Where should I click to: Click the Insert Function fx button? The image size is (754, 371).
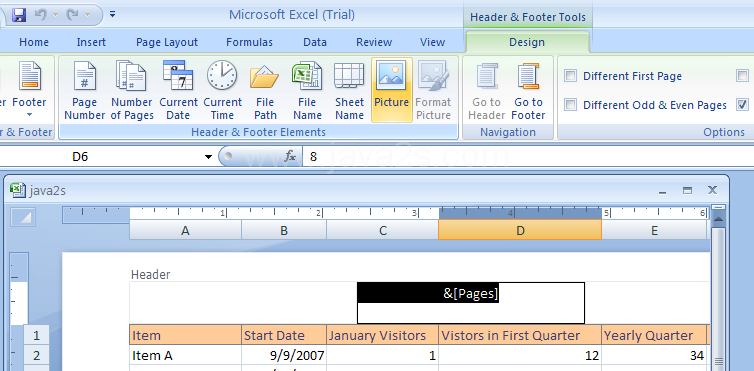pyautogui.click(x=290, y=156)
